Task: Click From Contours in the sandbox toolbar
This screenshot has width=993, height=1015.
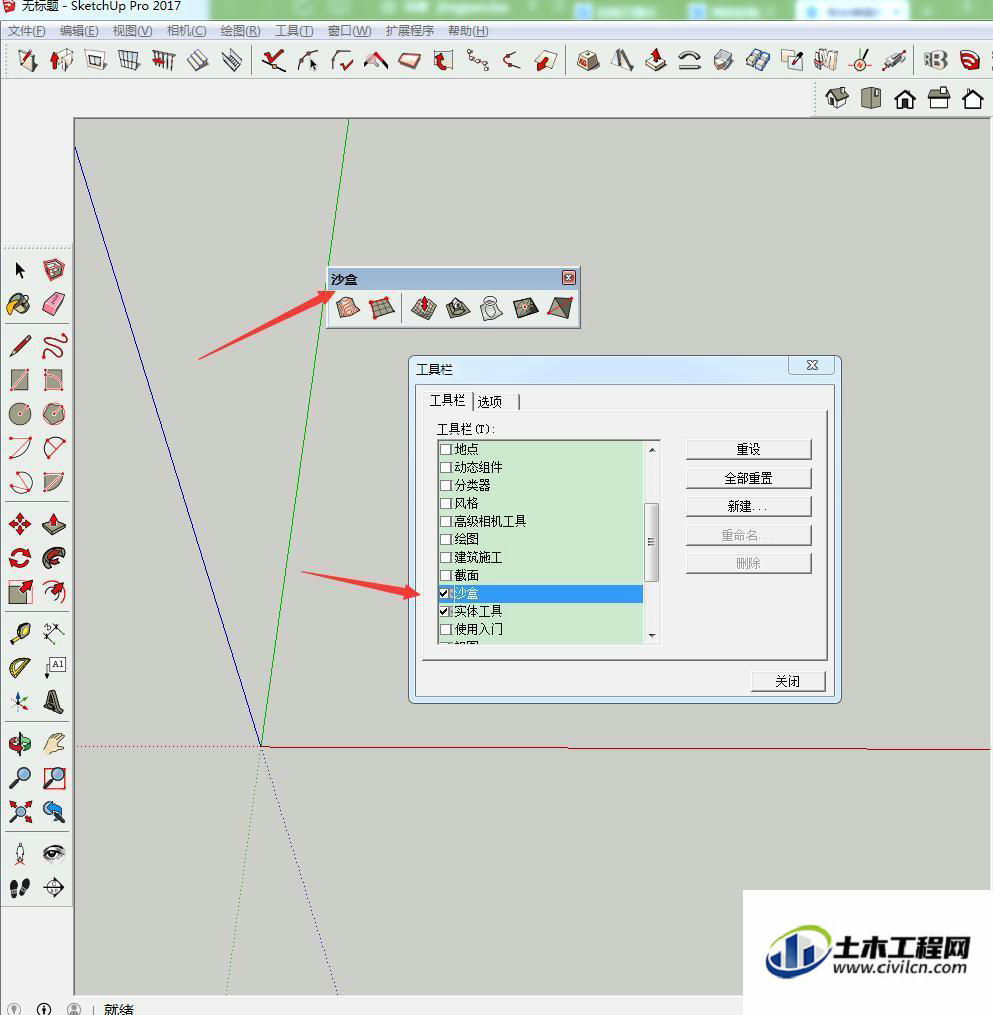Action: (x=348, y=307)
